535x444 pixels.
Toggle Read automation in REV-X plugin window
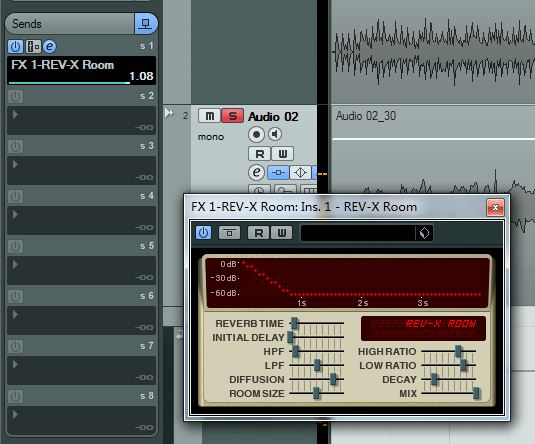259,233
